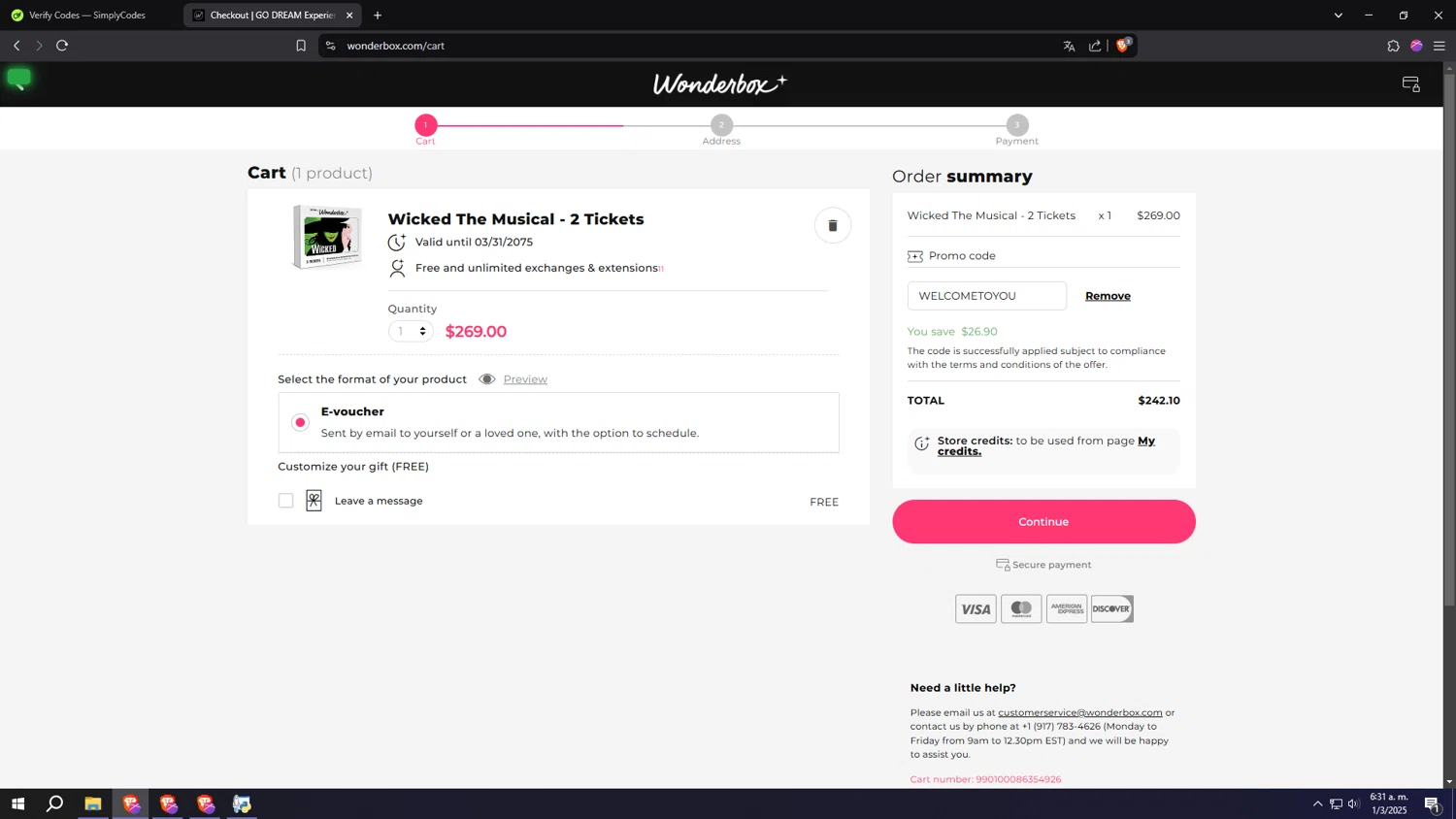Reload the page
1456x819 pixels.
pos(62,46)
